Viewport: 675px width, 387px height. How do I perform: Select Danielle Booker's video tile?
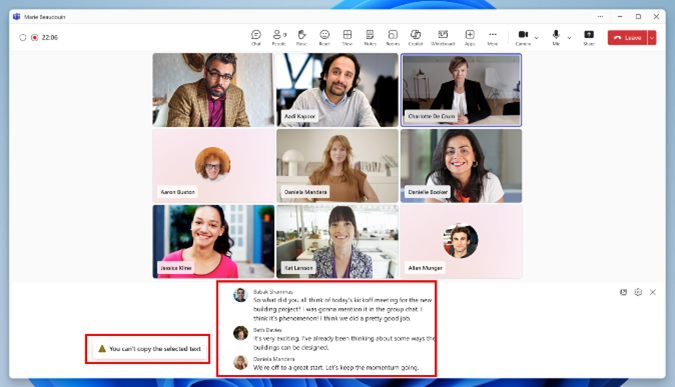point(461,166)
